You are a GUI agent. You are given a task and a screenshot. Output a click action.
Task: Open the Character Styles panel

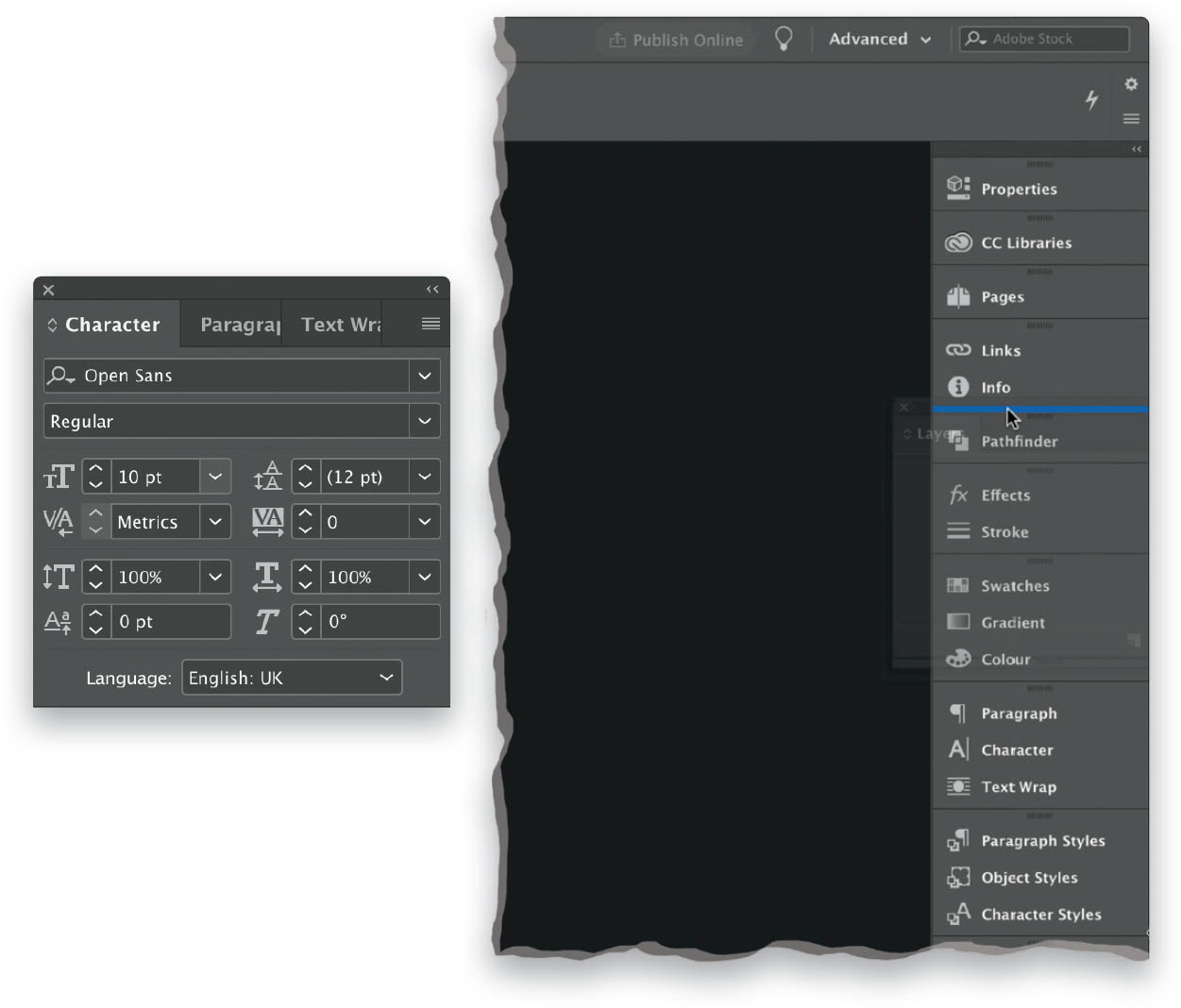(x=1041, y=914)
